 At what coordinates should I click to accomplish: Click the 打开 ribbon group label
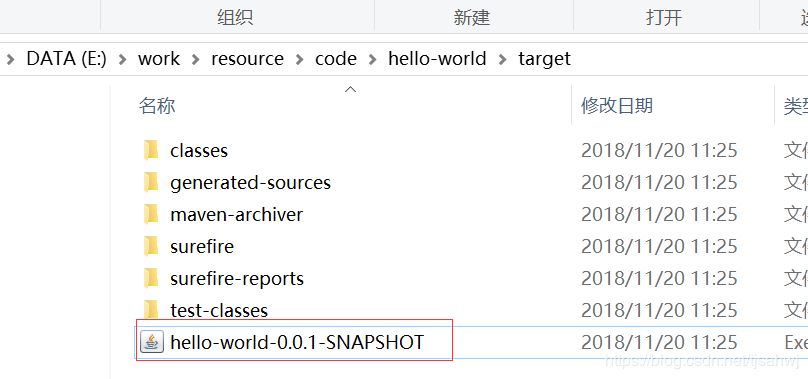point(664,18)
